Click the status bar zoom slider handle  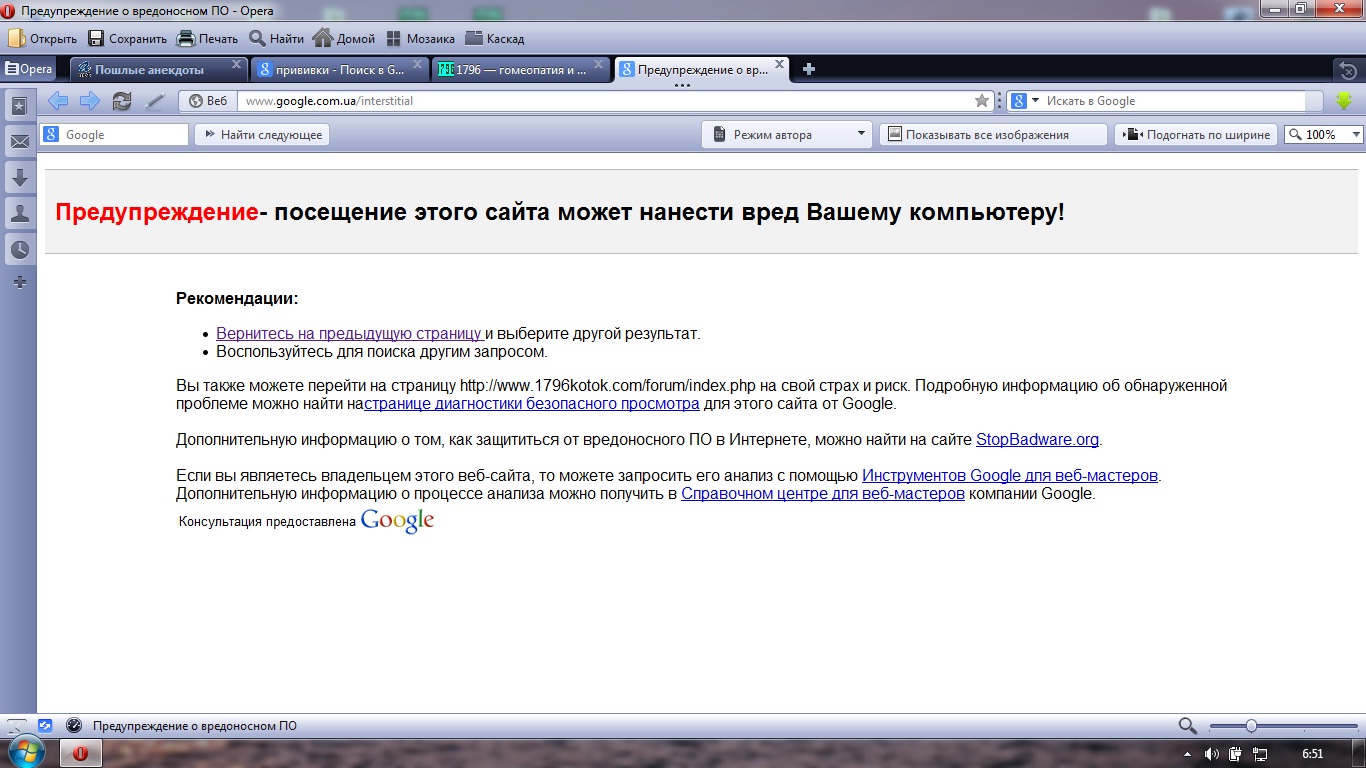(x=1251, y=726)
